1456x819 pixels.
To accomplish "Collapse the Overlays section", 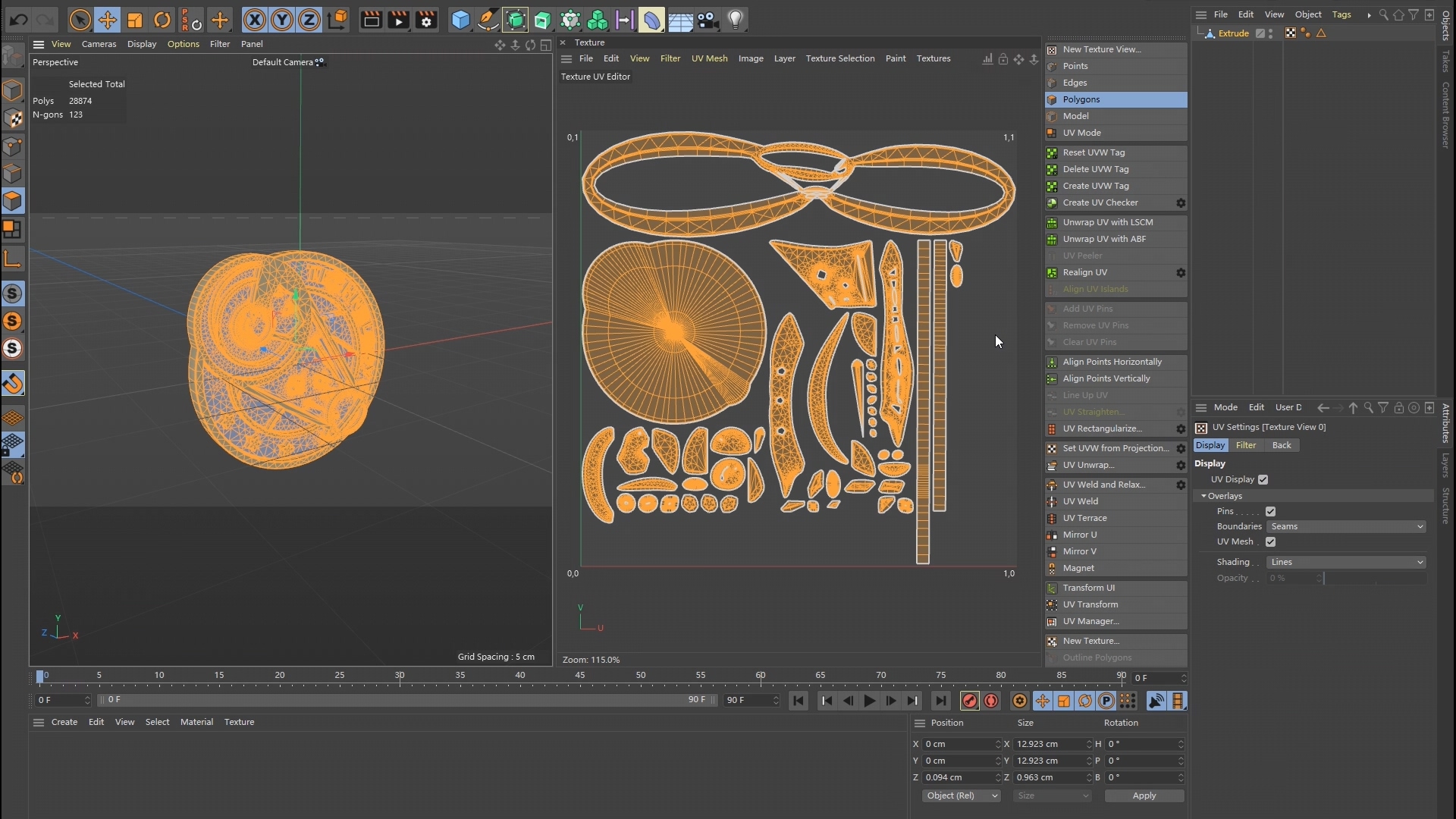I will (x=1203, y=496).
